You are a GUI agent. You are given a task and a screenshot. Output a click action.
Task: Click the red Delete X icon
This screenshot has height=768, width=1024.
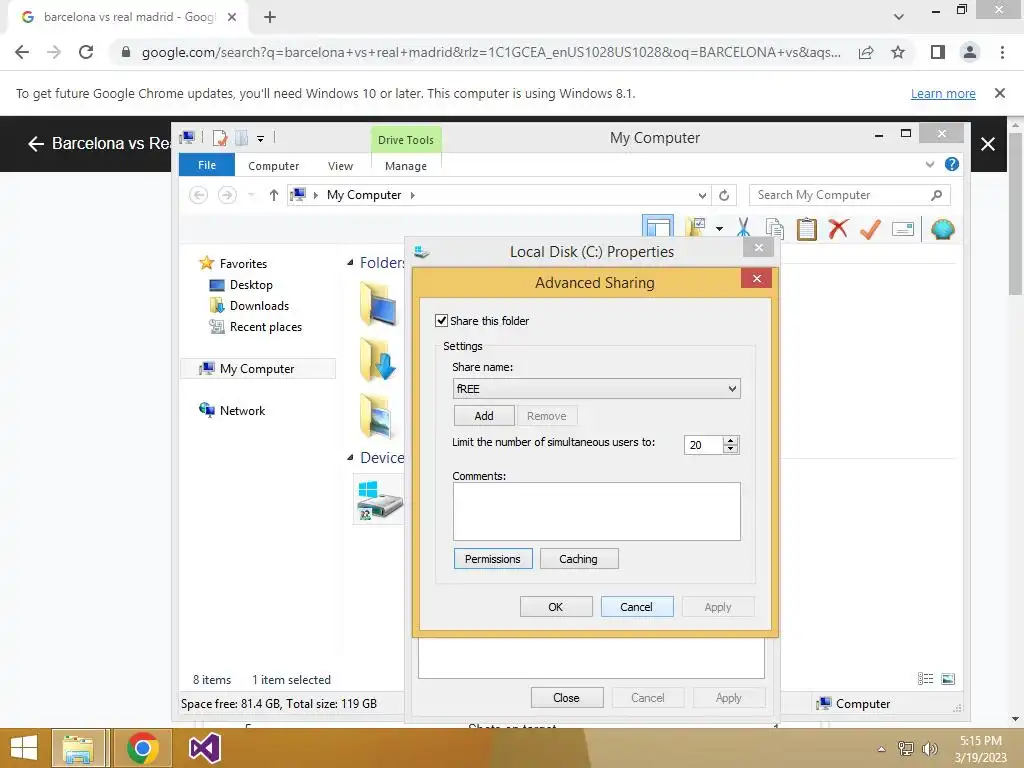(839, 229)
